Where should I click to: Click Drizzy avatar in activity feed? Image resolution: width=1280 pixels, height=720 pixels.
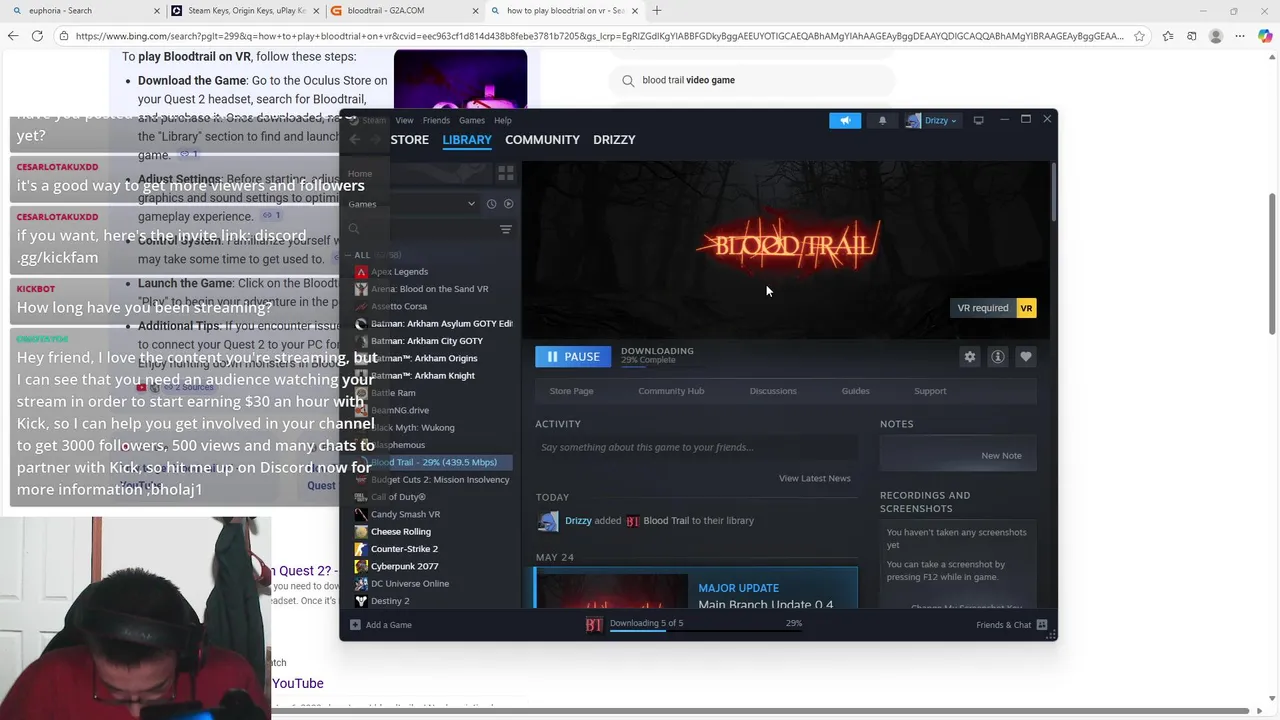point(548,521)
